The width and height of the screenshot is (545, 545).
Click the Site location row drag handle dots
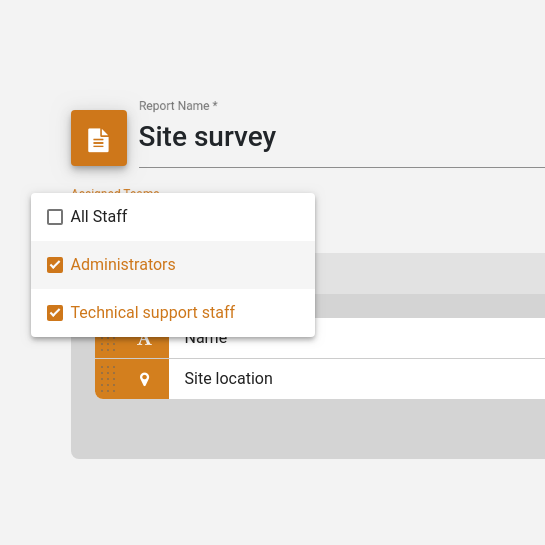(x=108, y=379)
